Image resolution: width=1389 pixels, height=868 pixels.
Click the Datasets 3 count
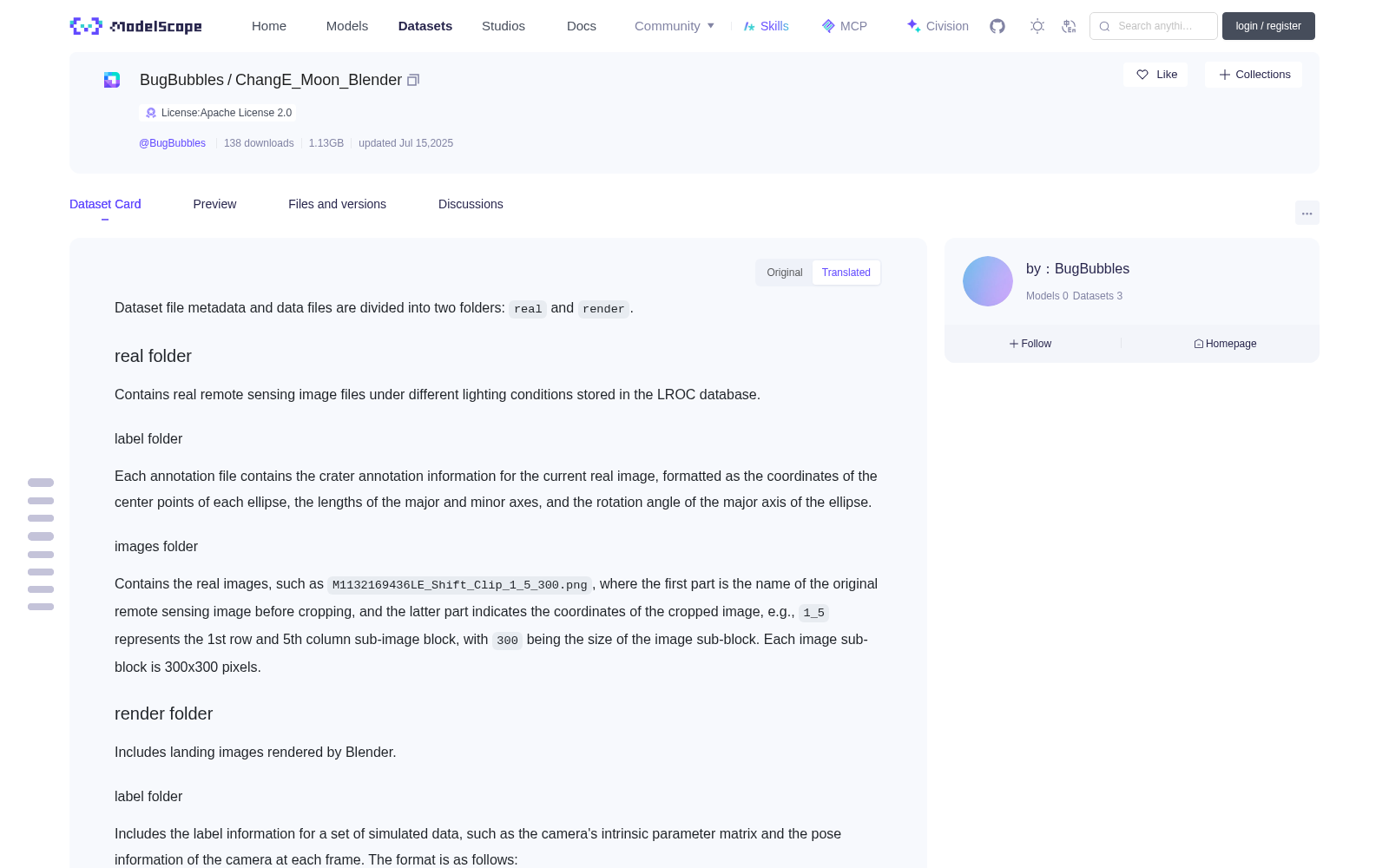pos(1097,296)
